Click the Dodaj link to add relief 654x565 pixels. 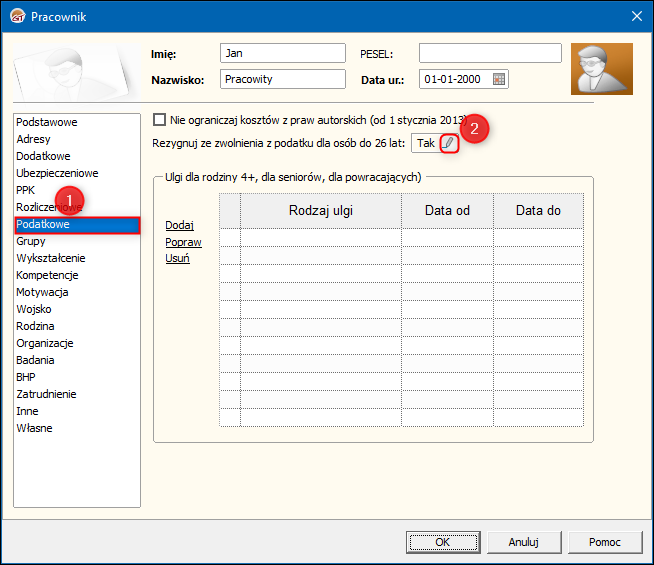coord(179,225)
